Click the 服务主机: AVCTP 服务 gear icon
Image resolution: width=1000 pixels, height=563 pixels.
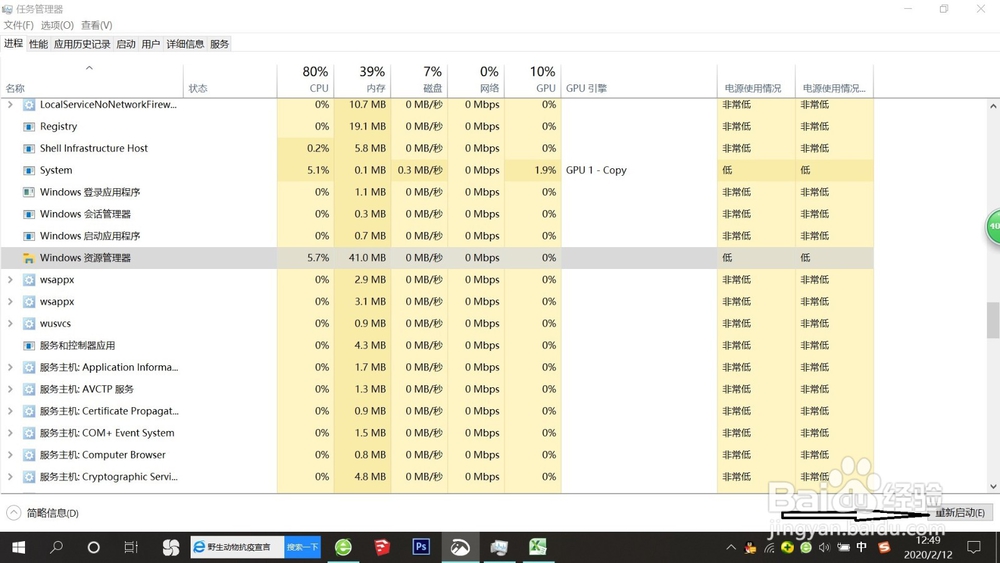click(x=29, y=389)
